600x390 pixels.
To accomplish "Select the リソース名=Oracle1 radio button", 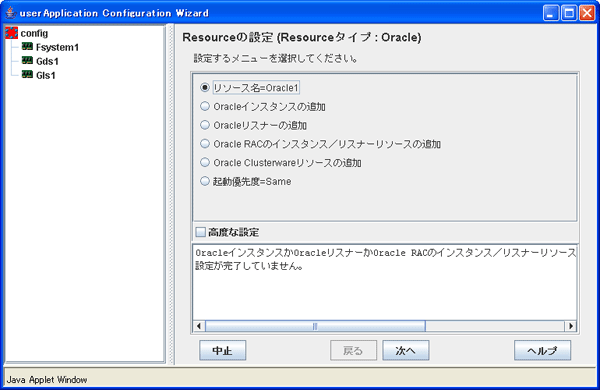I will [205, 88].
